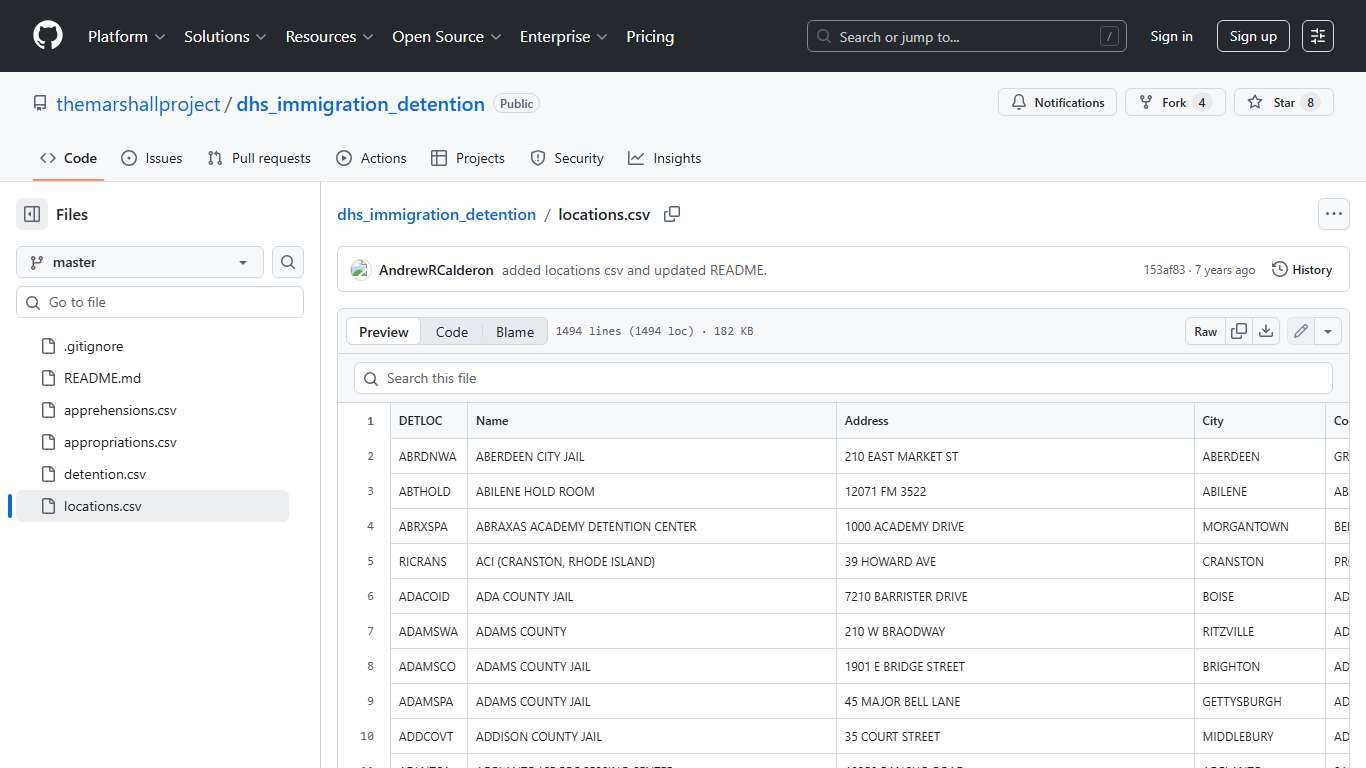
Task: Open the themarshallproject profile link
Action: tap(138, 103)
